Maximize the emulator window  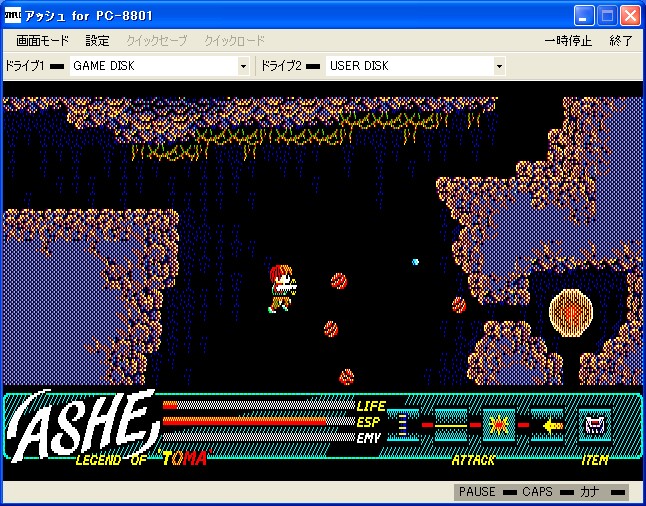pos(607,16)
